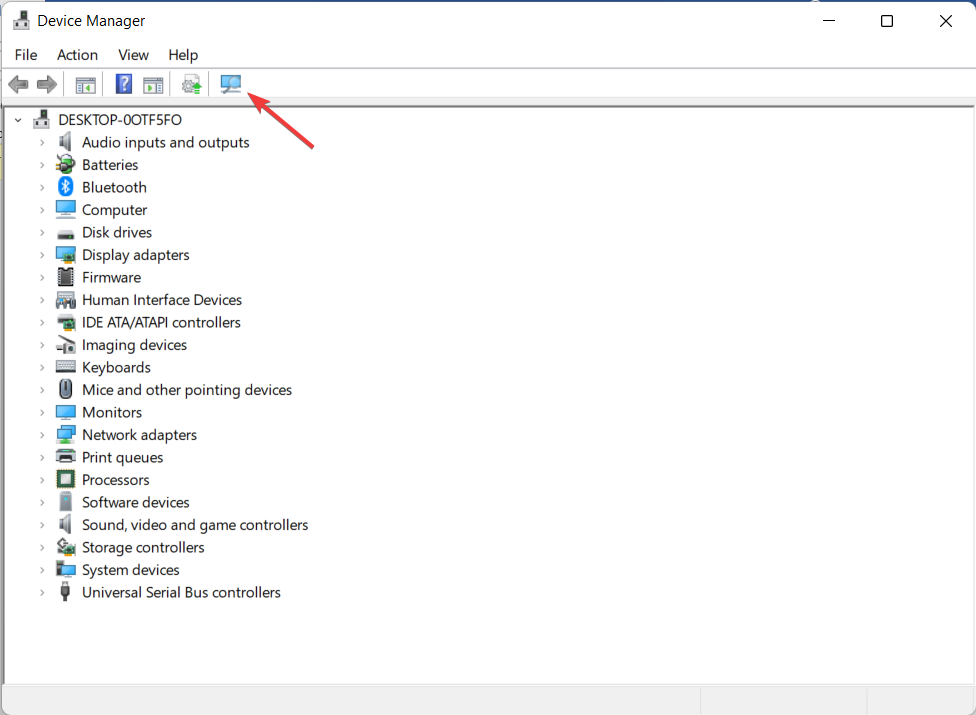Select the Human Interface Devices label
976x715 pixels.
click(162, 300)
